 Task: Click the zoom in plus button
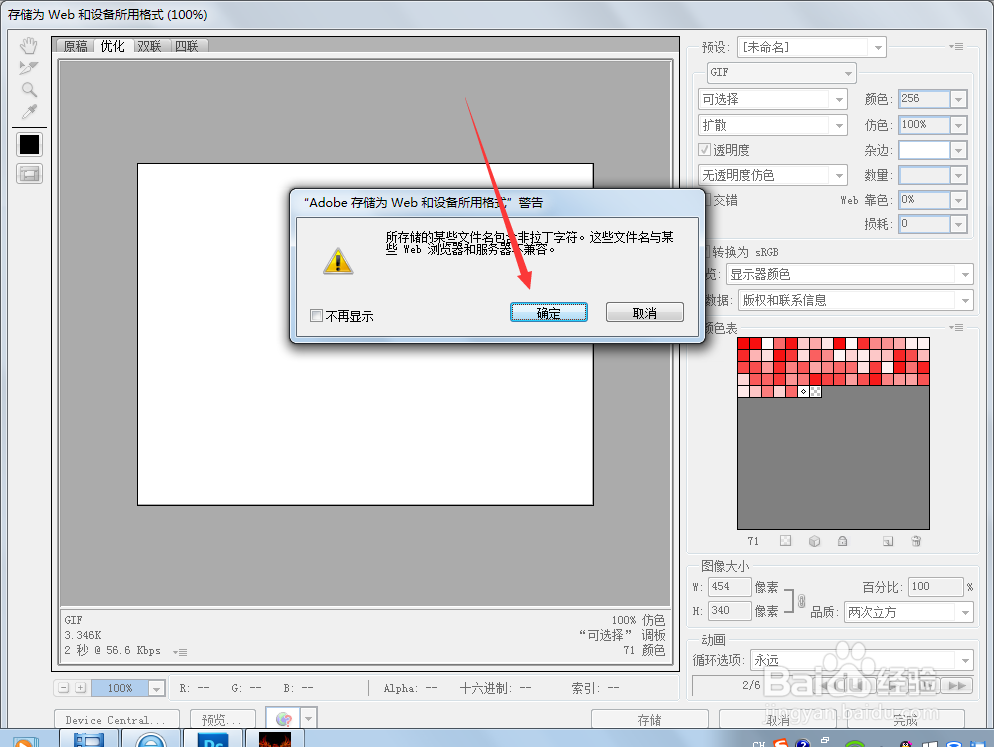(x=81, y=687)
